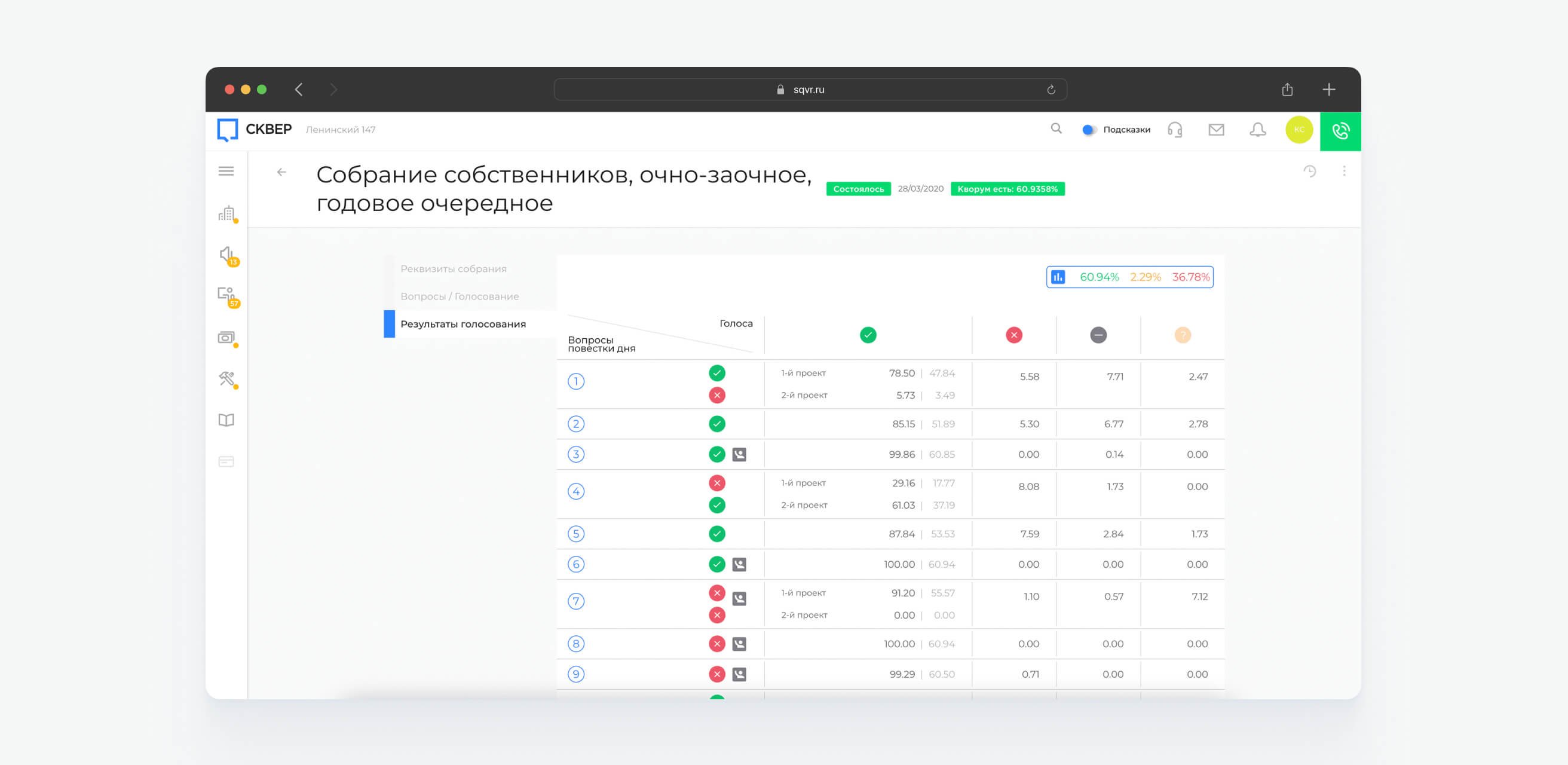
Task: Switch to Вопросы / Голосование tab
Action: click(460, 296)
